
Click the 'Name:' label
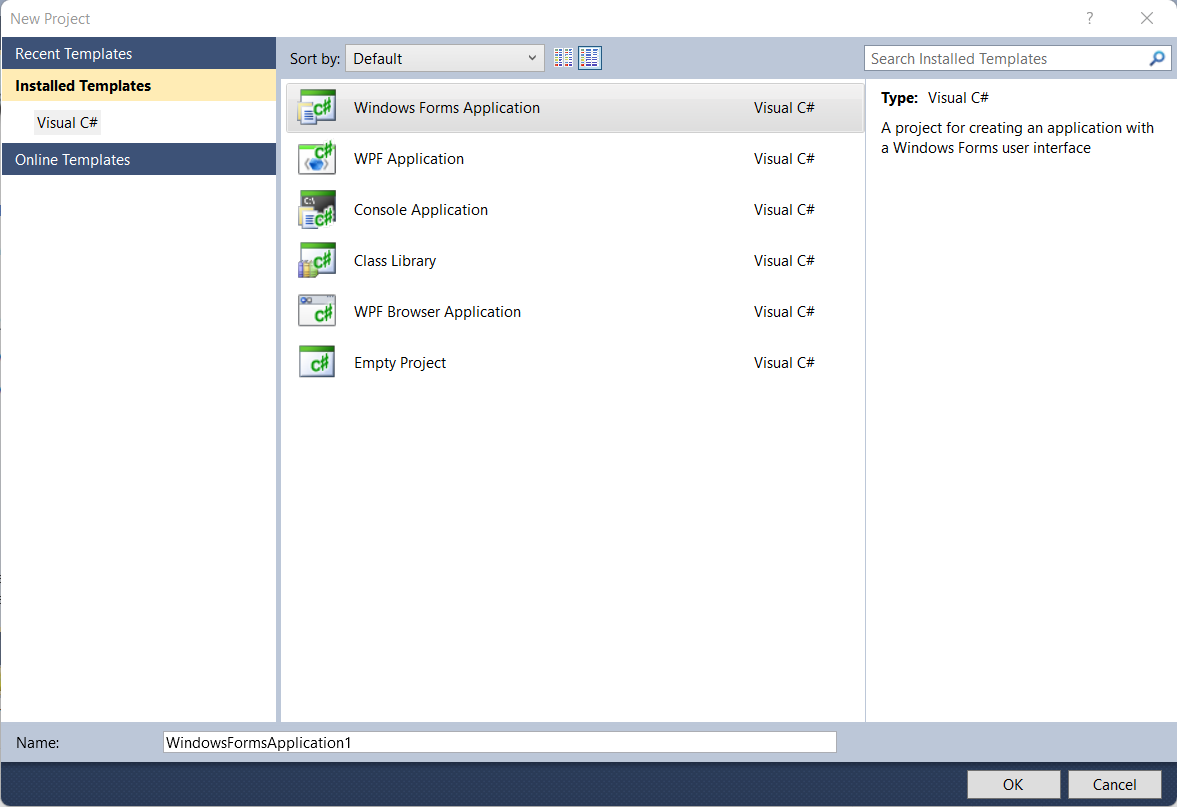tap(38, 742)
